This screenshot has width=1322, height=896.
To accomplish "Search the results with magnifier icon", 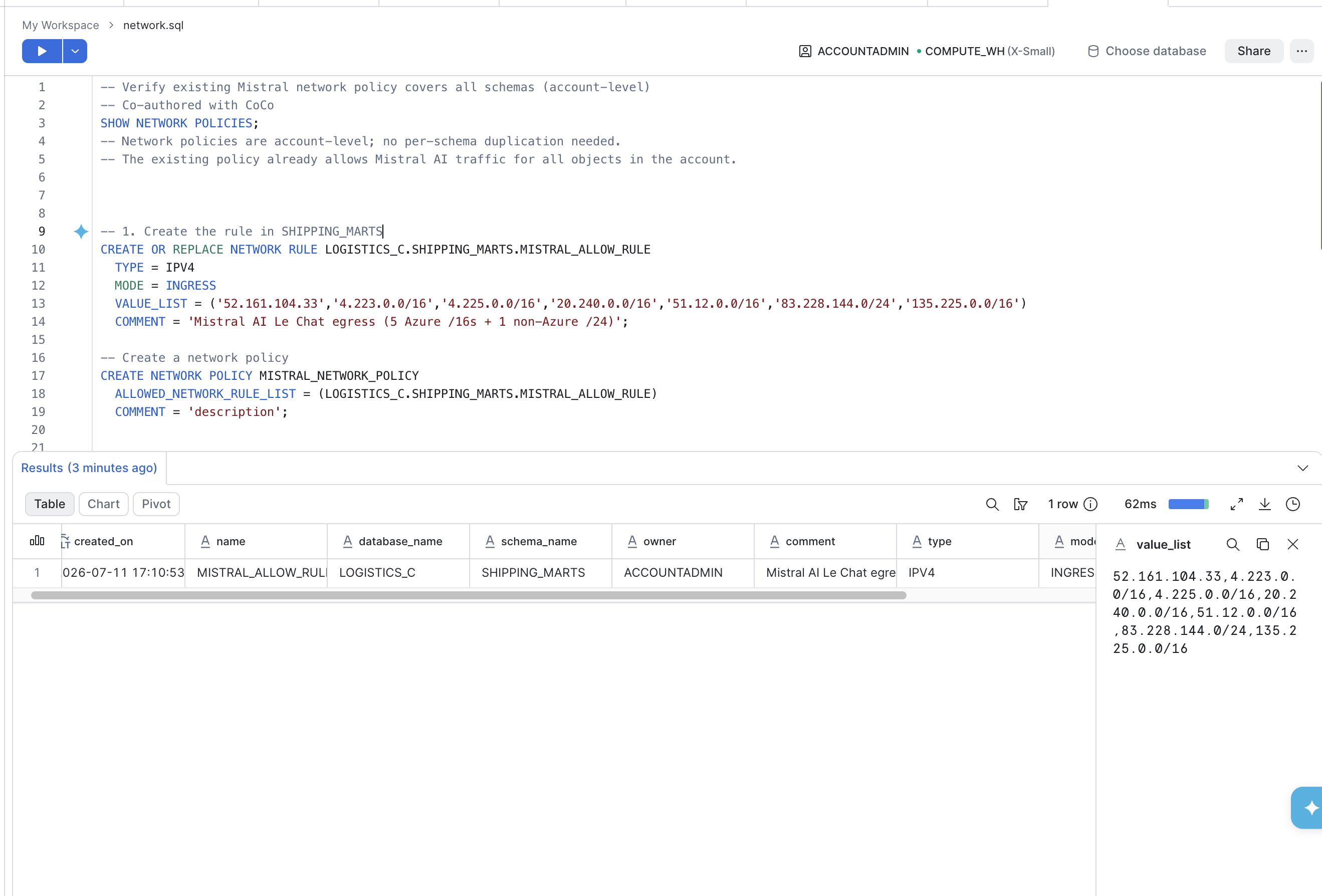I will (992, 504).
